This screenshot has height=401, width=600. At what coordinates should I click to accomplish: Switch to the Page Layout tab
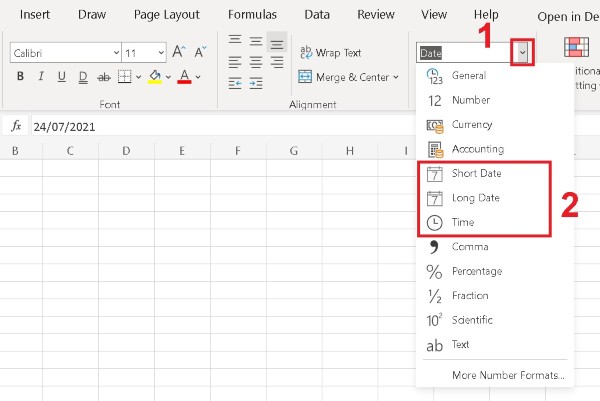click(x=166, y=15)
